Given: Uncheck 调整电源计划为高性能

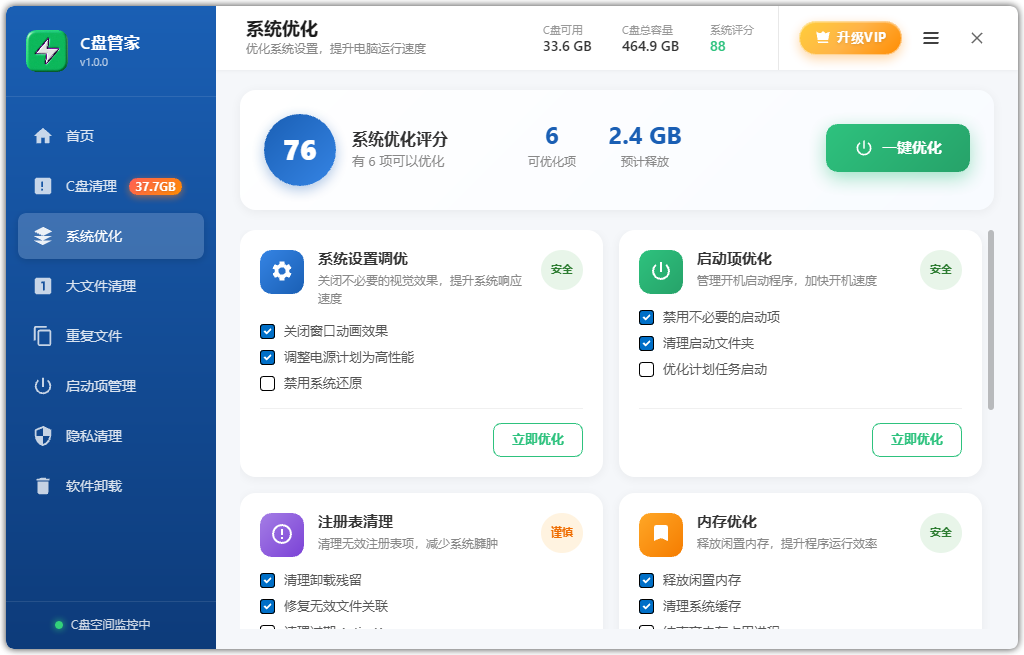Looking at the screenshot, I should click(268, 357).
